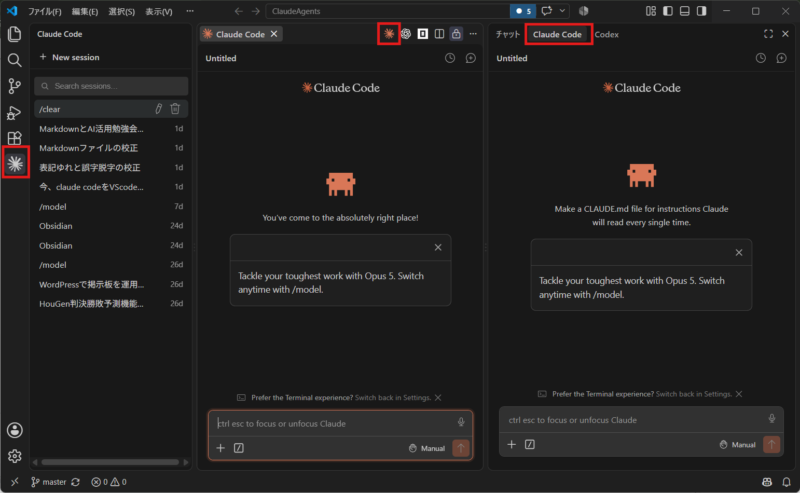
Task: Open the WordPressで掲示板を運用 session
Action: pos(111,284)
